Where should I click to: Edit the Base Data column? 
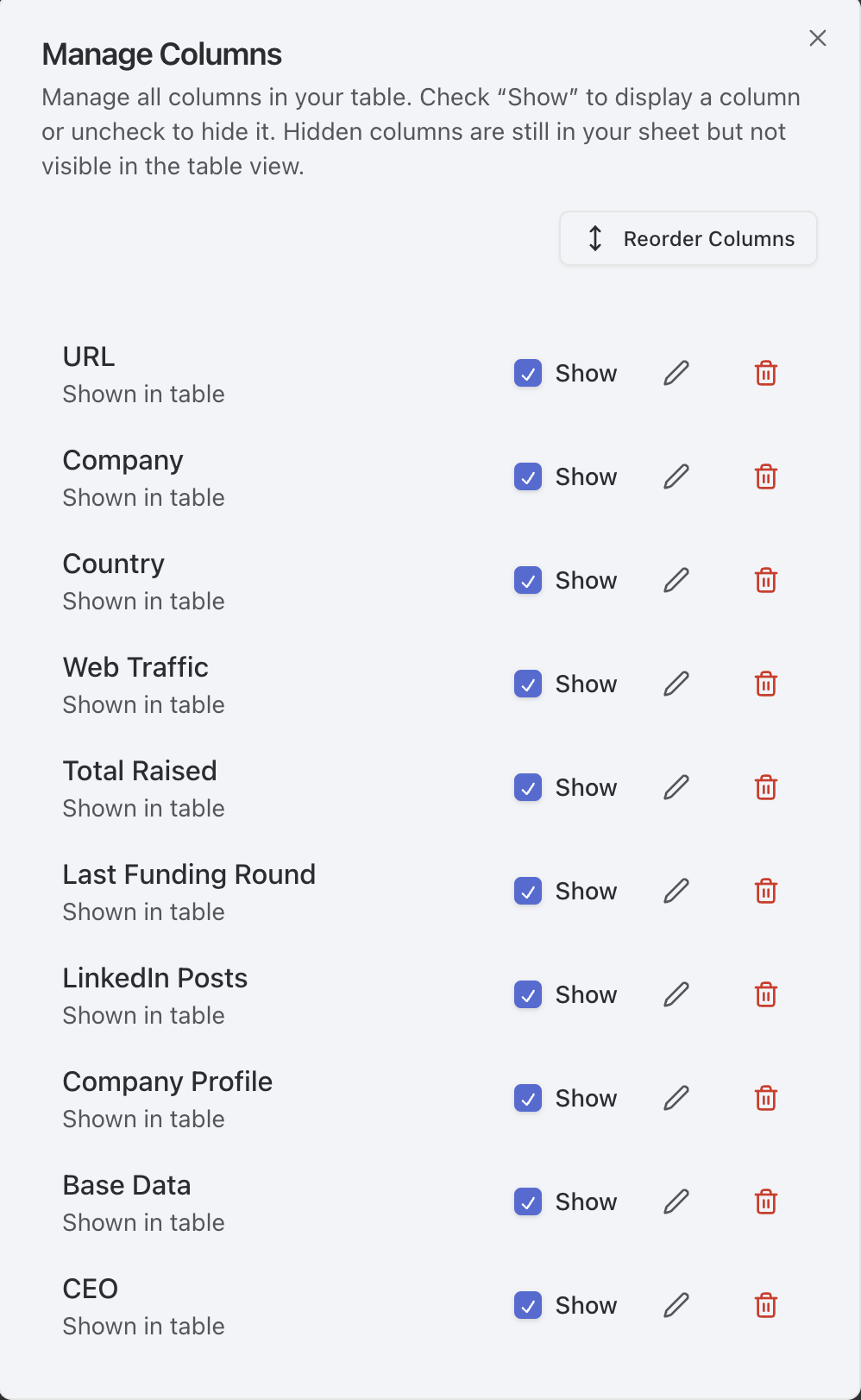point(676,1201)
